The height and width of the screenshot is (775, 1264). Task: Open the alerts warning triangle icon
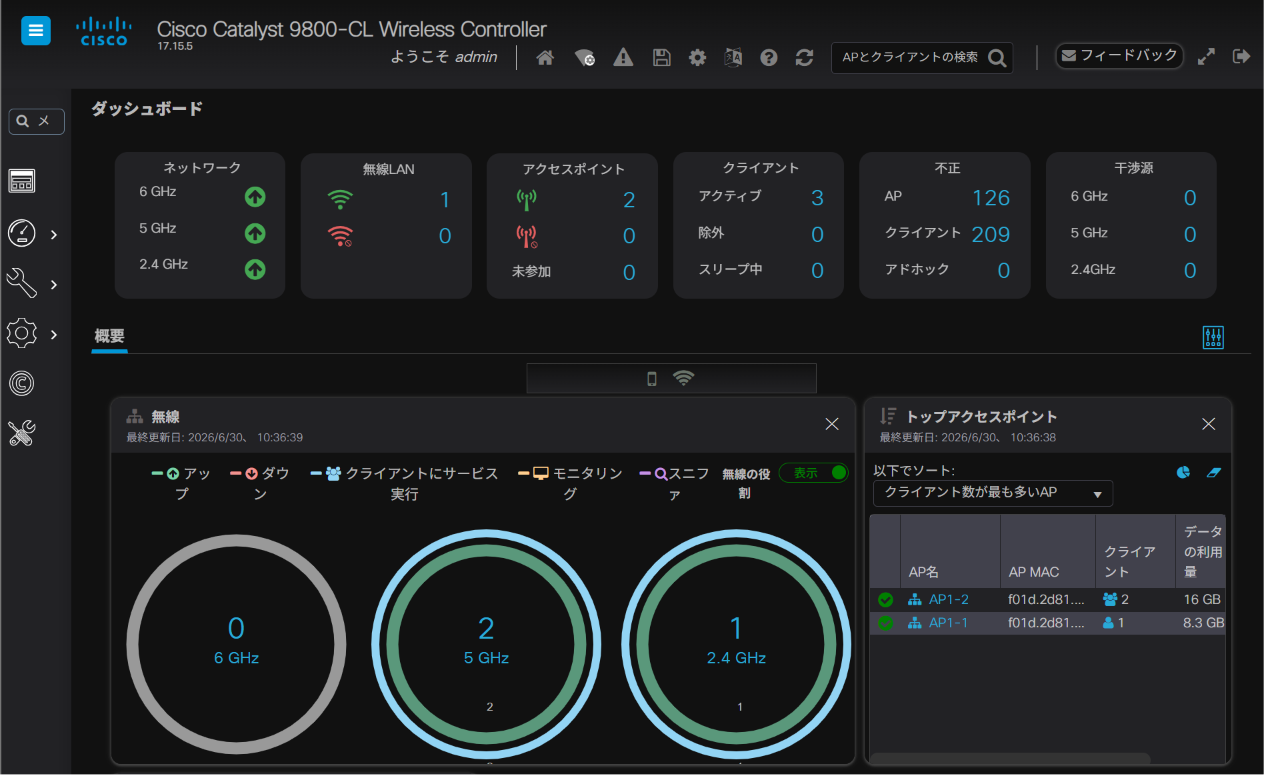click(x=623, y=58)
